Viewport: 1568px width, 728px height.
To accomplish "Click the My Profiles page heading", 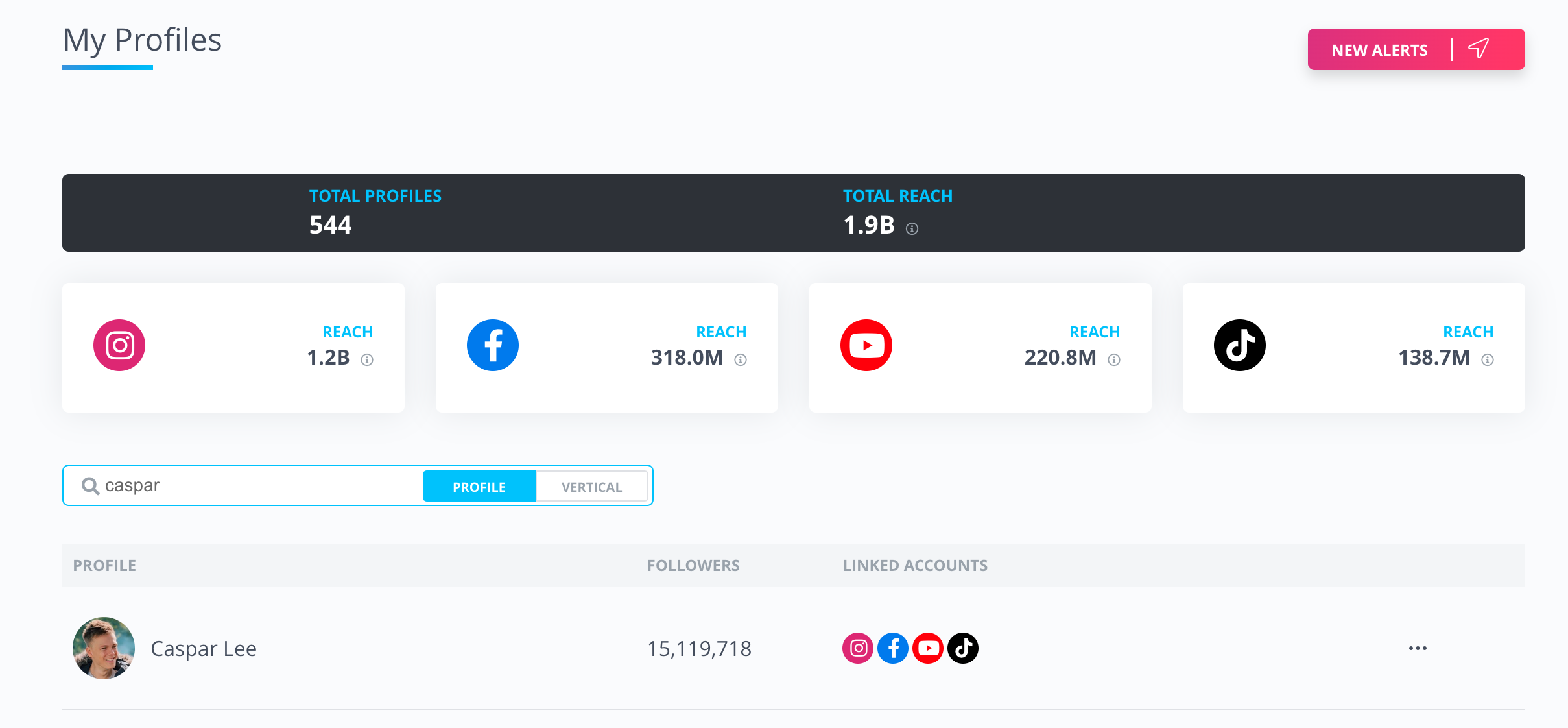I will (x=142, y=40).
